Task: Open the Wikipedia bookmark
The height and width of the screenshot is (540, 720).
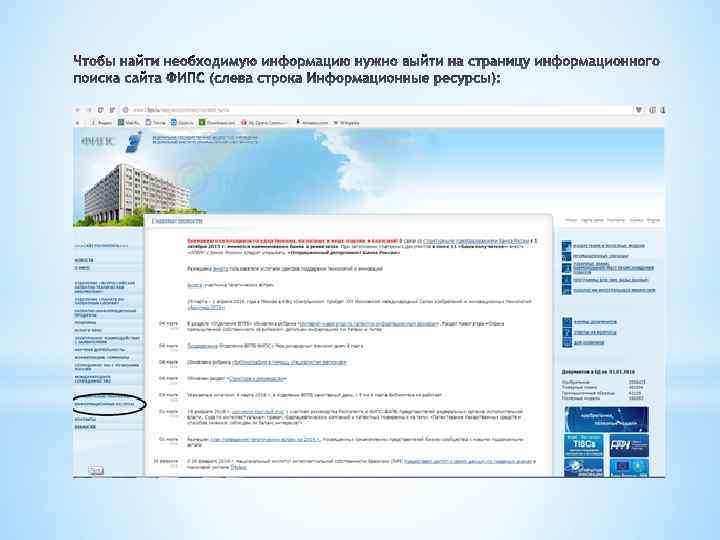Action: (x=347, y=123)
